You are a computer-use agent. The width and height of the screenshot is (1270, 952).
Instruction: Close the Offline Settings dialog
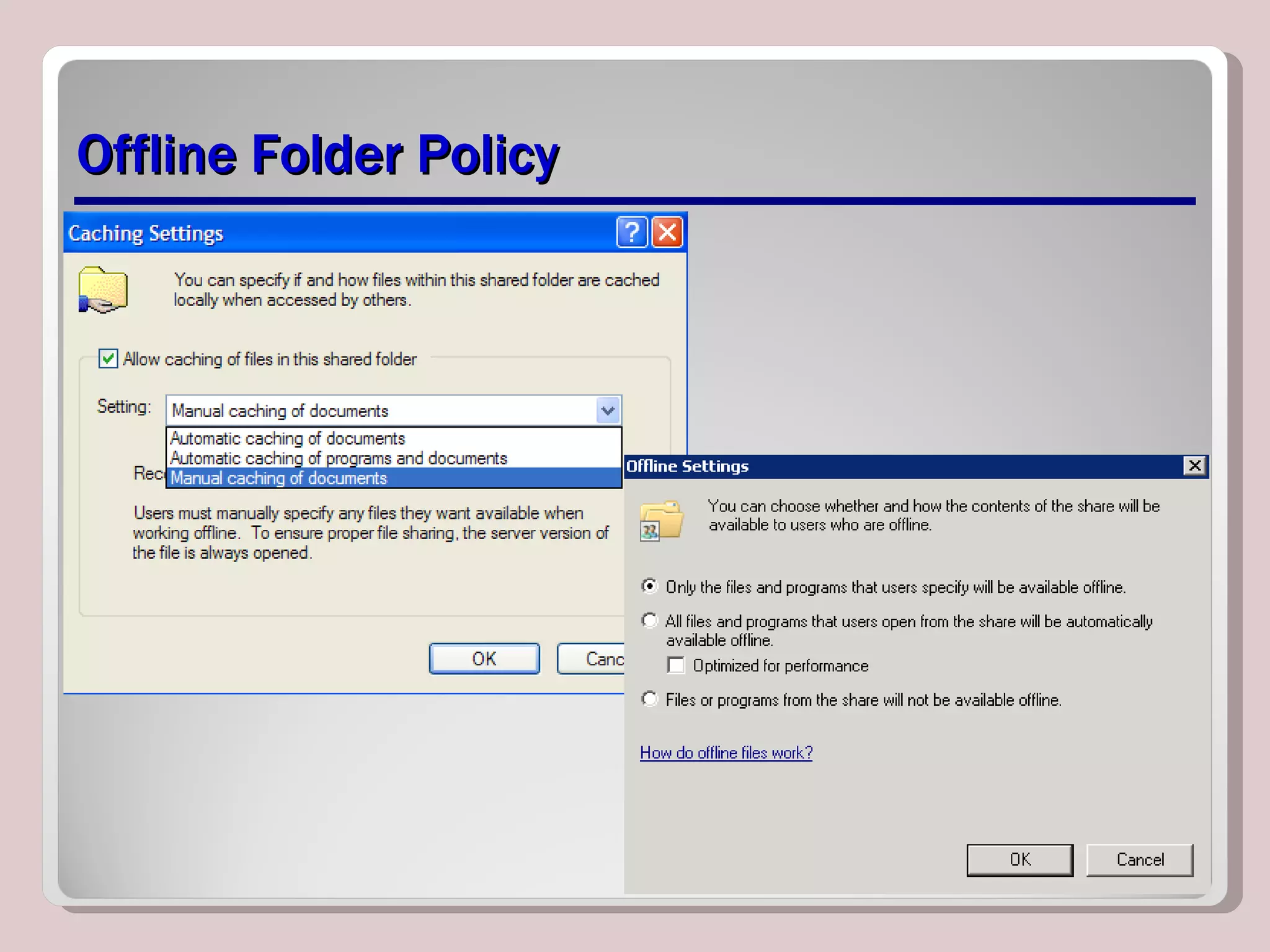click(1194, 465)
